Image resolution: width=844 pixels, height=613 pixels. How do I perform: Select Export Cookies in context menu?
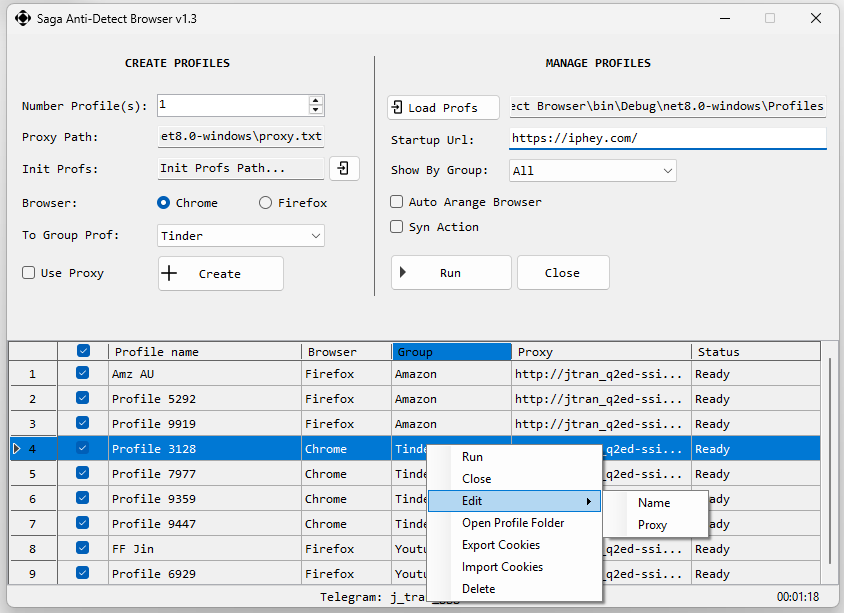coord(514,545)
